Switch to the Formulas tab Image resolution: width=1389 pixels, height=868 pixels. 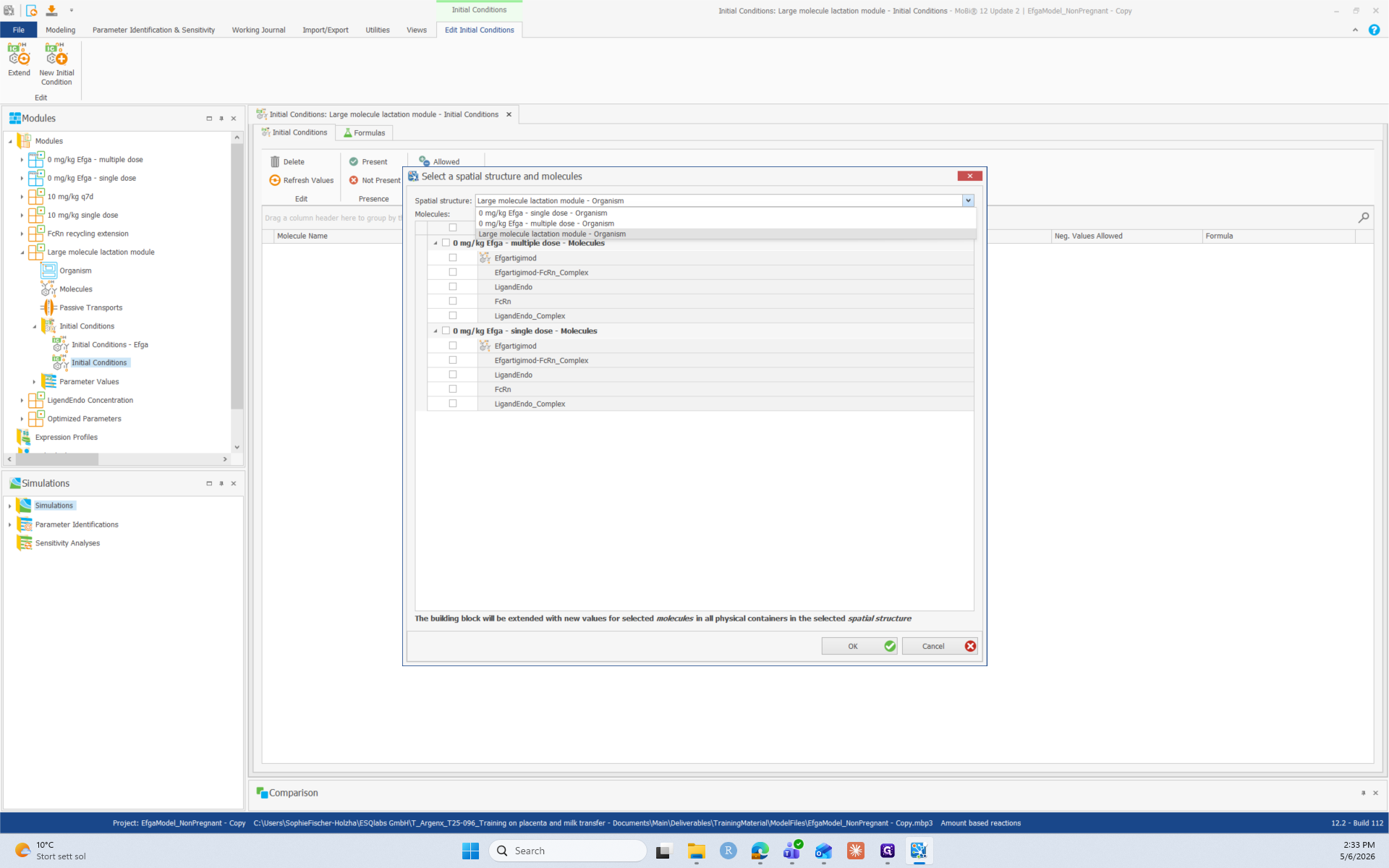pos(364,132)
